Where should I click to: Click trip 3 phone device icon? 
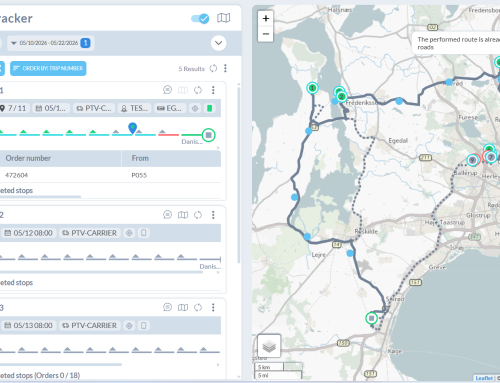[144, 325]
